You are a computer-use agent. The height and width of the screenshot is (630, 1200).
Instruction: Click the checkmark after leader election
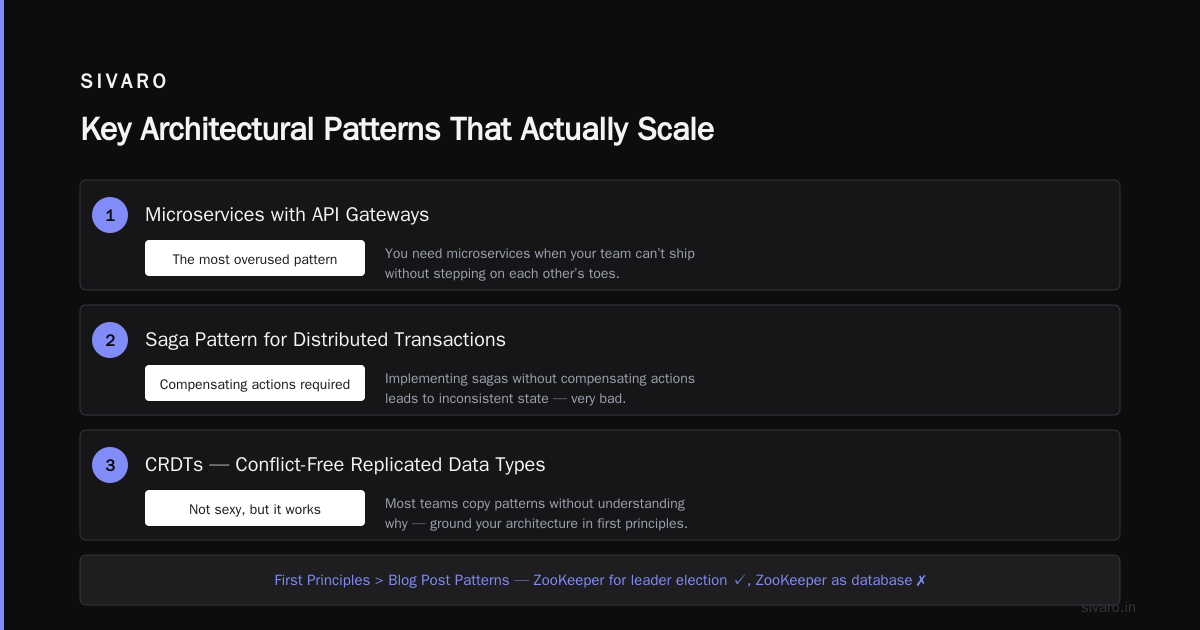(x=739, y=580)
